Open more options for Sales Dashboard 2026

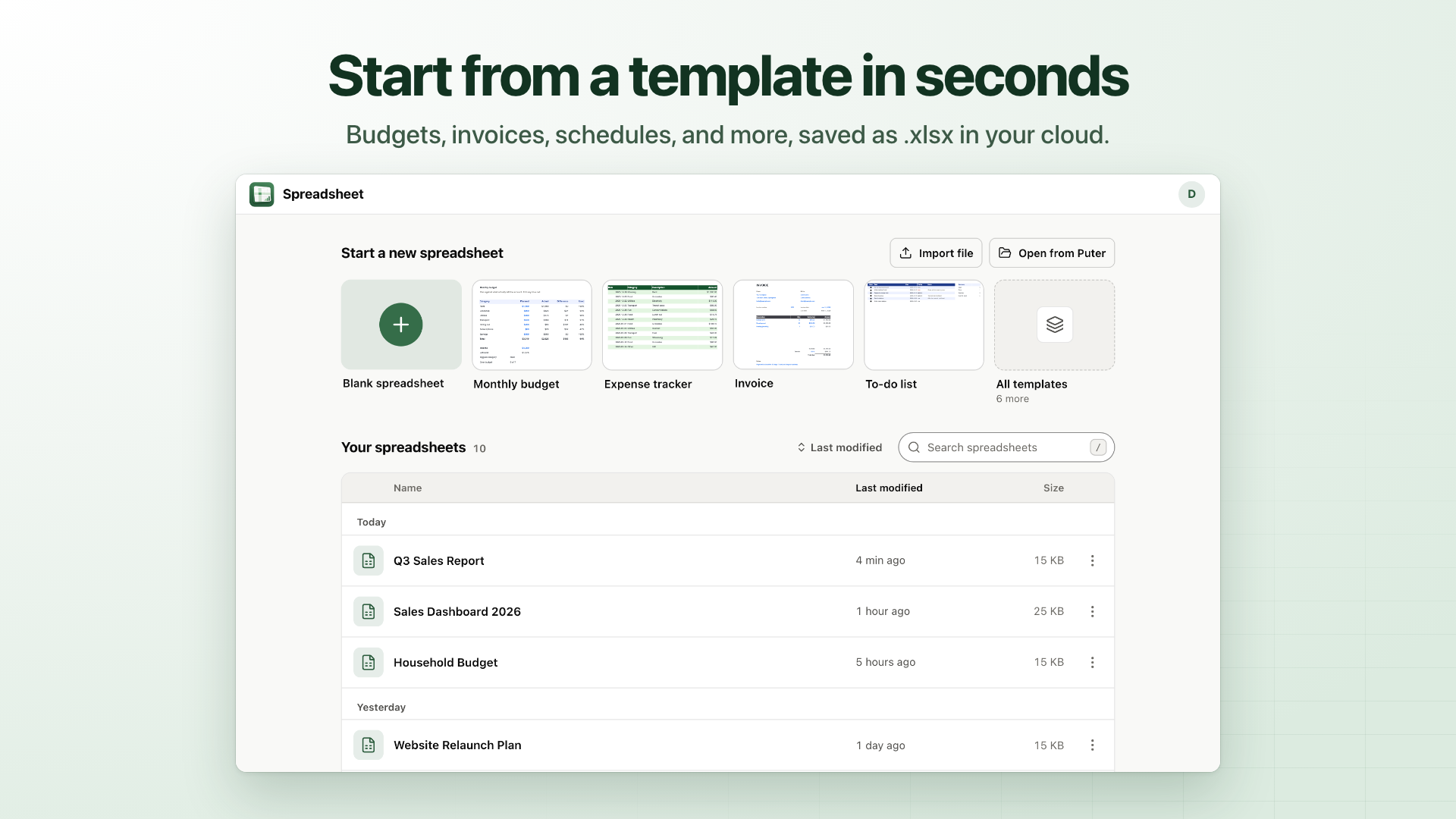[1092, 611]
